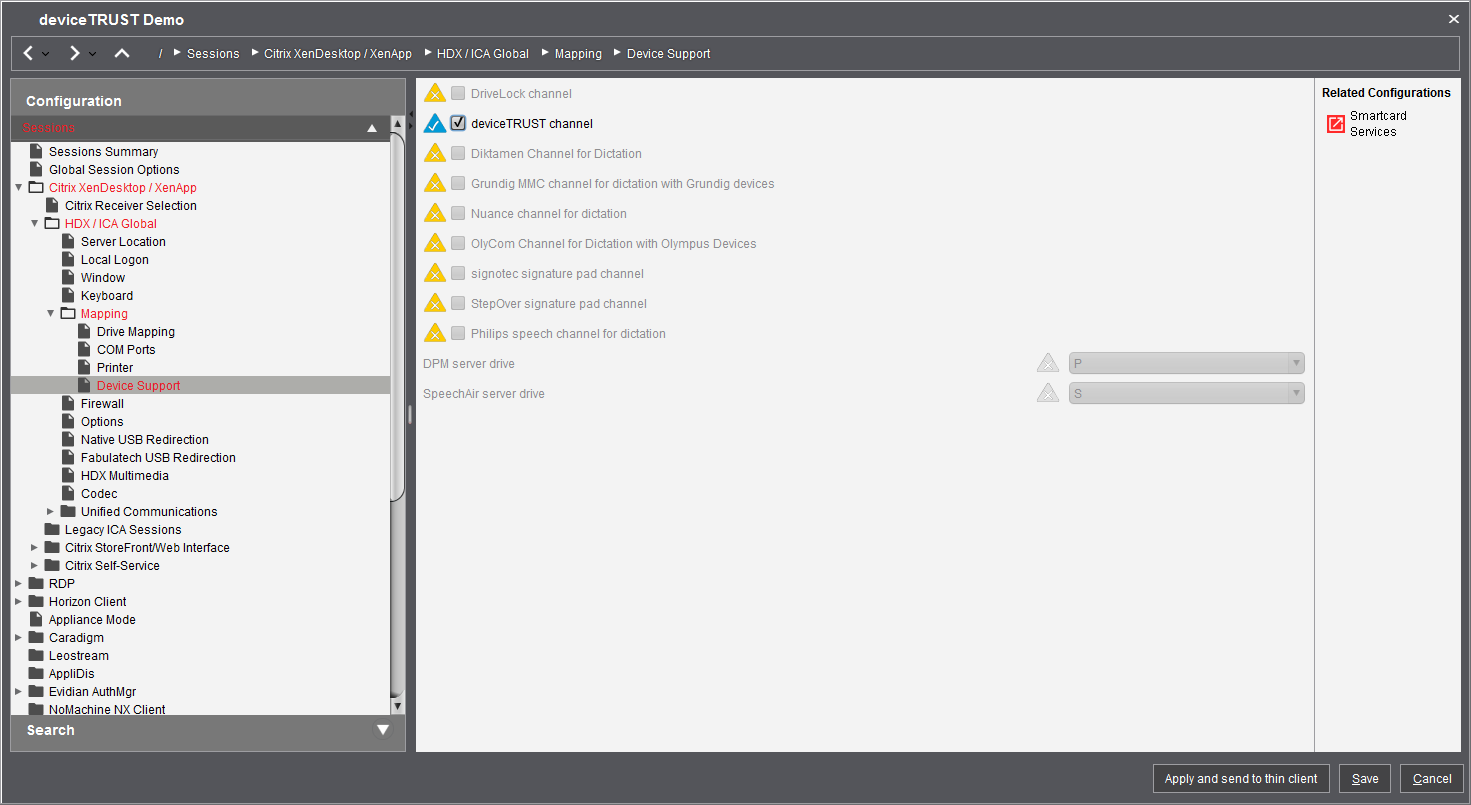Image resolution: width=1471 pixels, height=805 pixels.
Task: Uncheck the deviceTRUST channel checkbox
Action: [457, 122]
